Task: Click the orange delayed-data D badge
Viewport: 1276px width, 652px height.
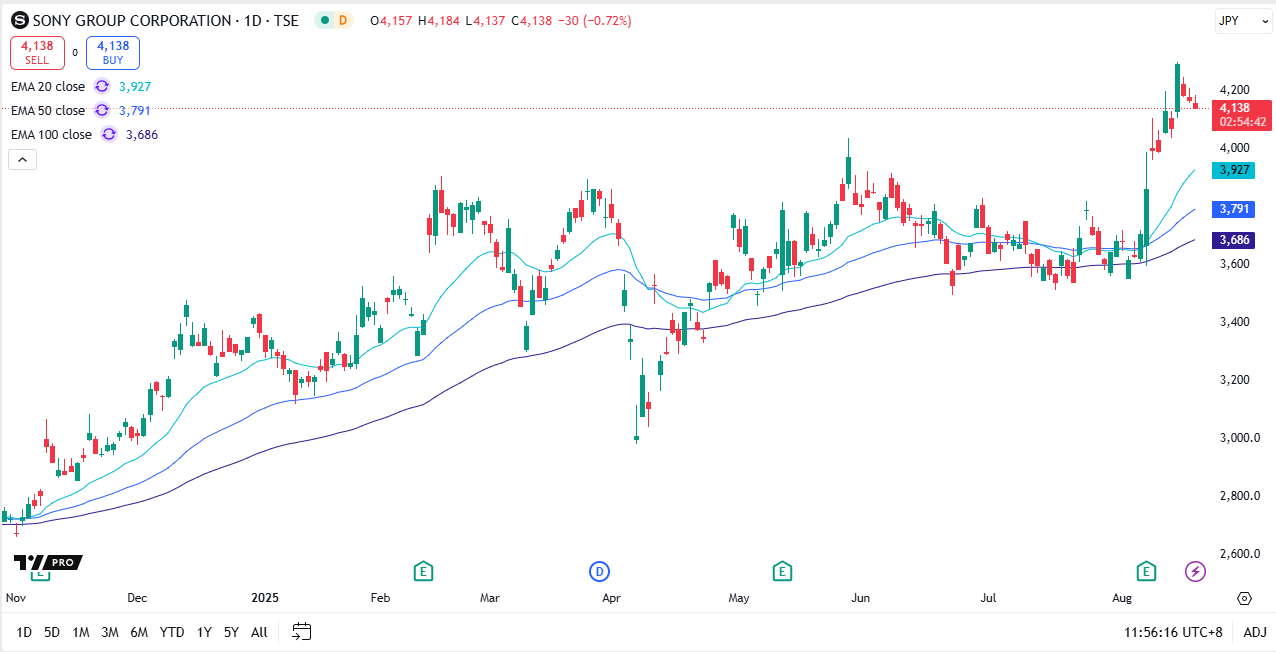Action: (x=344, y=20)
